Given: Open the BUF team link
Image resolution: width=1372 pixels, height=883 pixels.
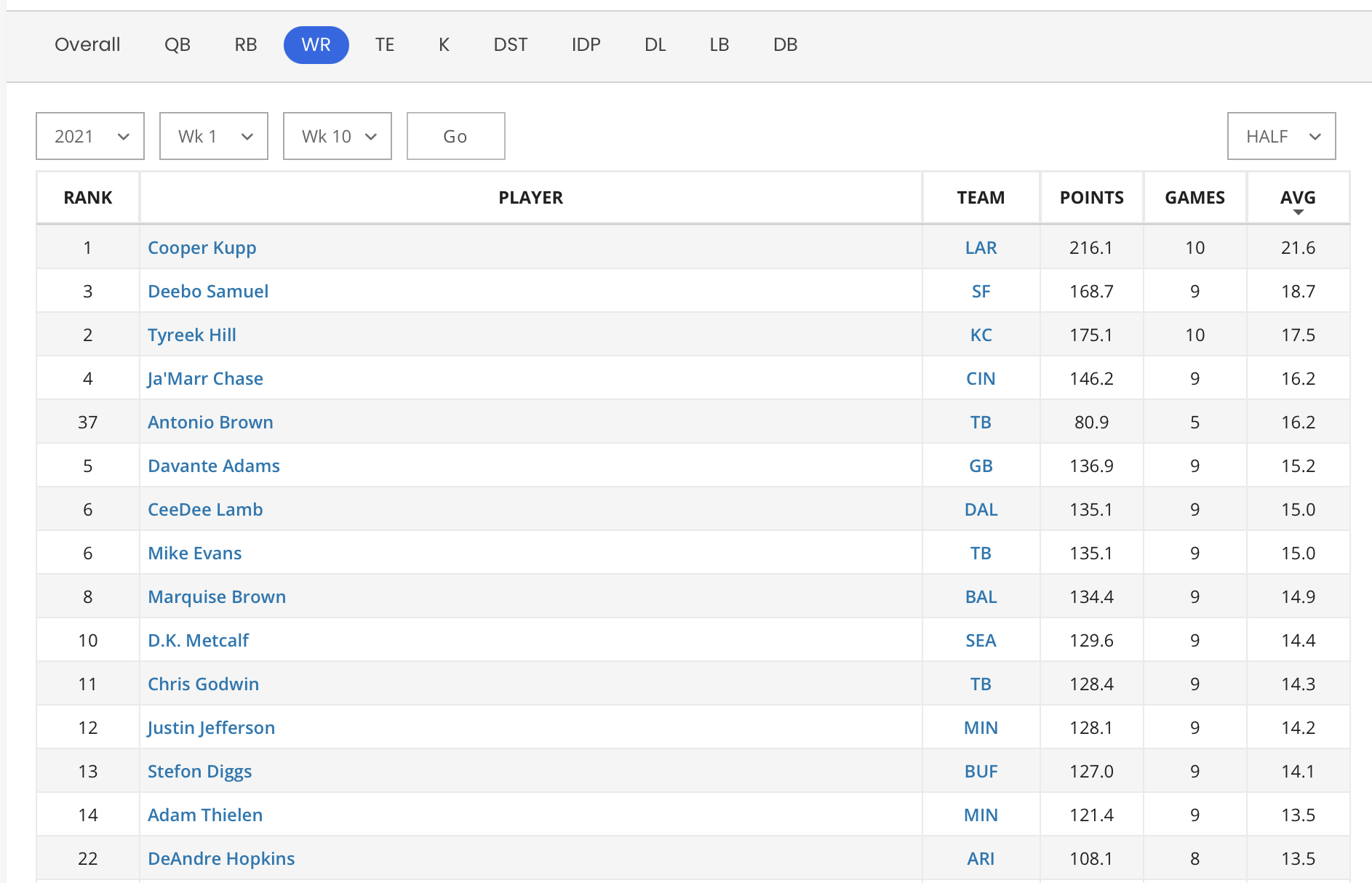Looking at the screenshot, I should pos(981,772).
